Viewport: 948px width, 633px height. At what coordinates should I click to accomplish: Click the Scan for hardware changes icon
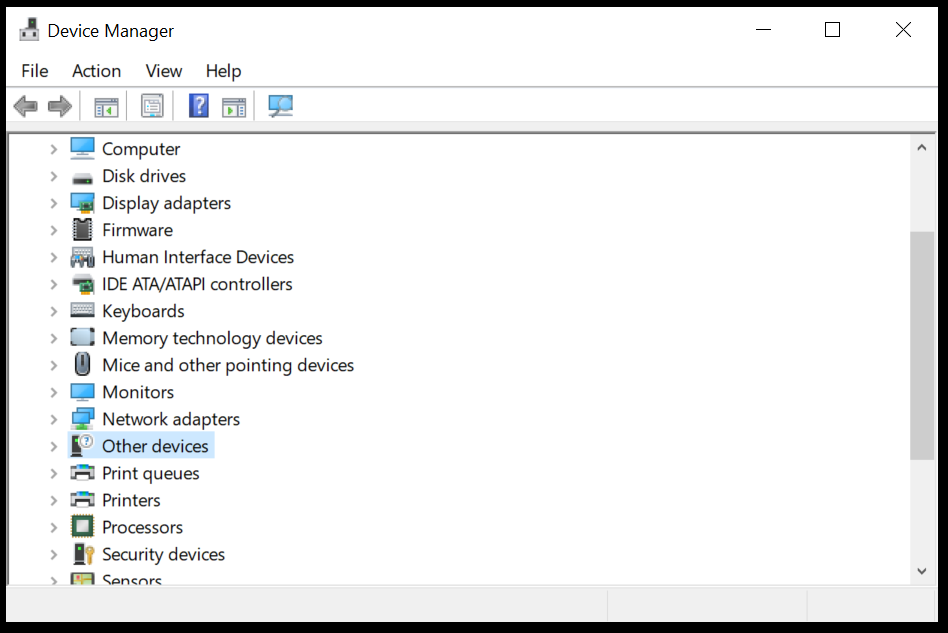coord(281,106)
